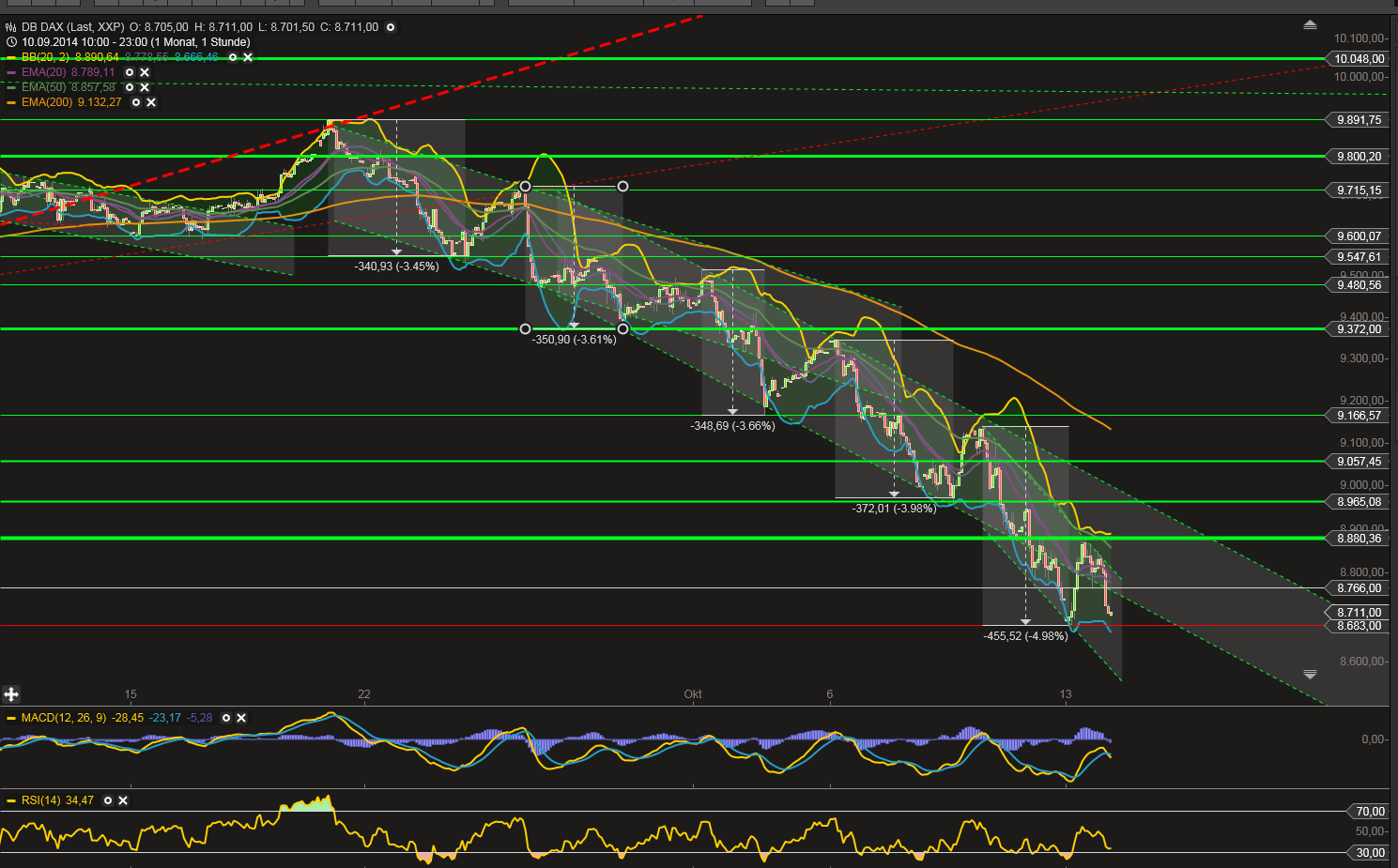Grab top-right handle of the -350,90 measurement
The height and width of the screenshot is (868, 1398).
(x=622, y=187)
